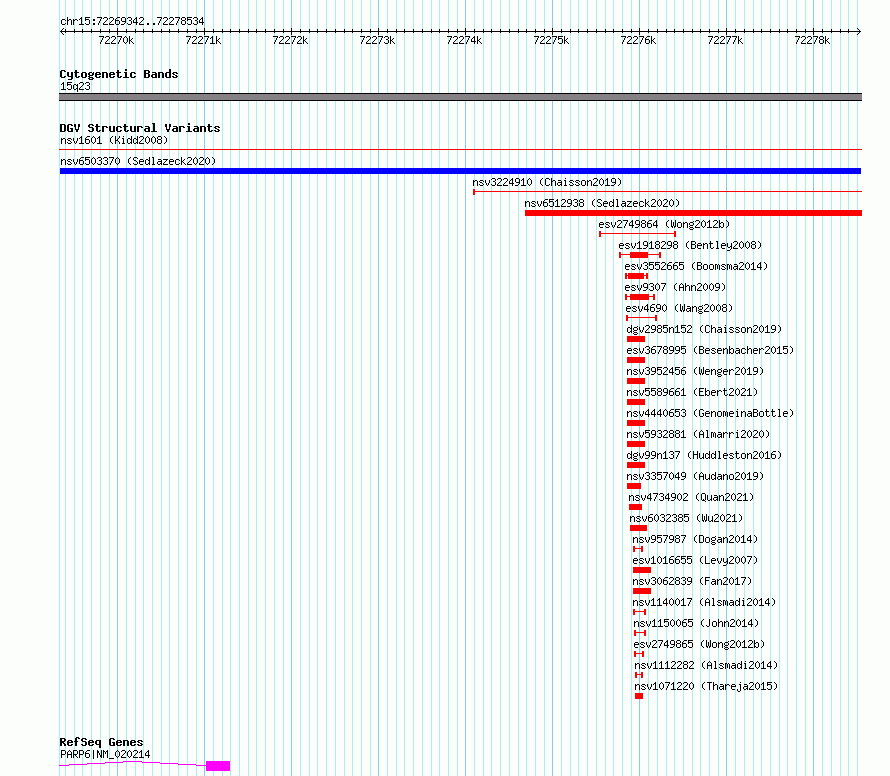Select the magenta PARP6 exon block

click(x=218, y=766)
